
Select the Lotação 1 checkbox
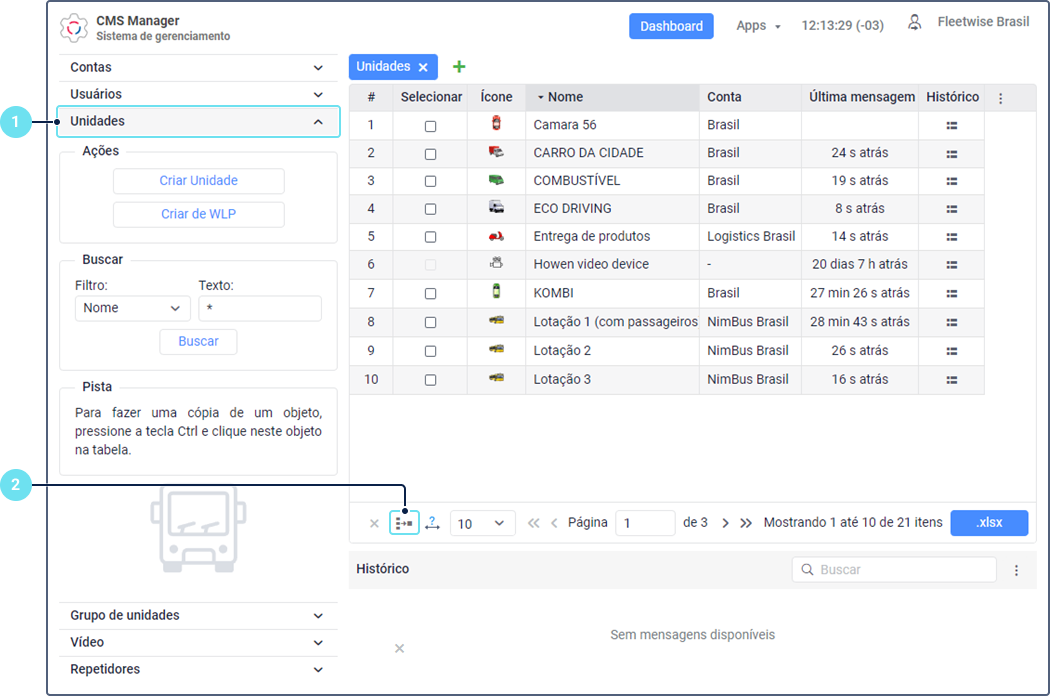pyautogui.click(x=431, y=322)
